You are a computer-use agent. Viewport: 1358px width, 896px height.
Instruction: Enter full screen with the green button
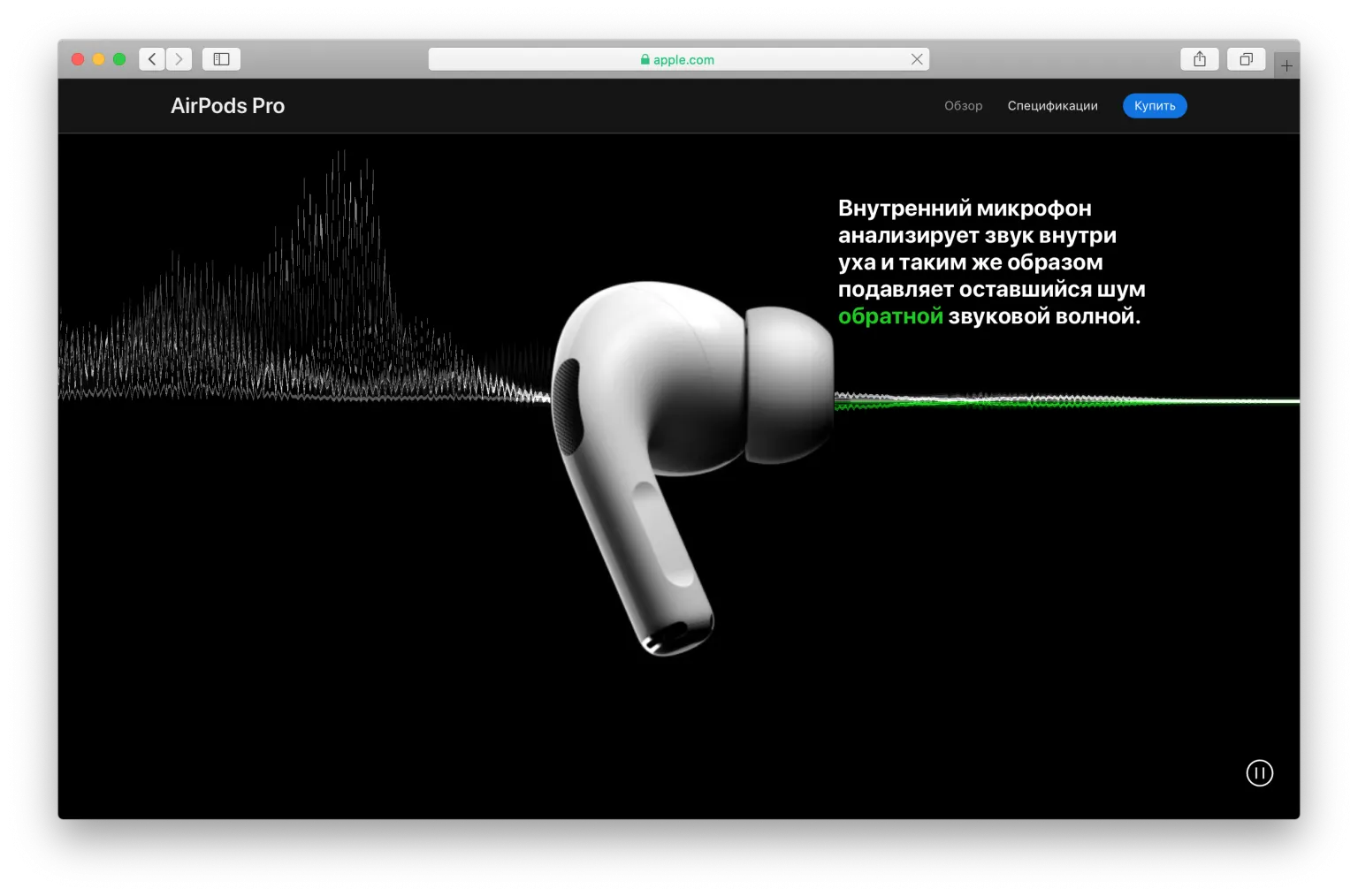coord(119,59)
